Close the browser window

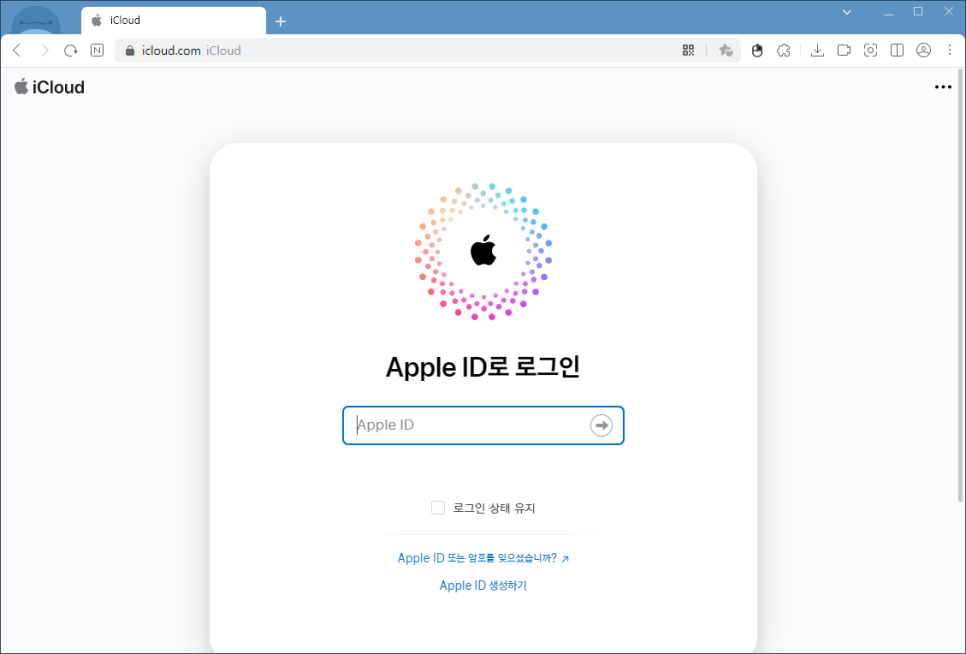pyautogui.click(x=949, y=12)
